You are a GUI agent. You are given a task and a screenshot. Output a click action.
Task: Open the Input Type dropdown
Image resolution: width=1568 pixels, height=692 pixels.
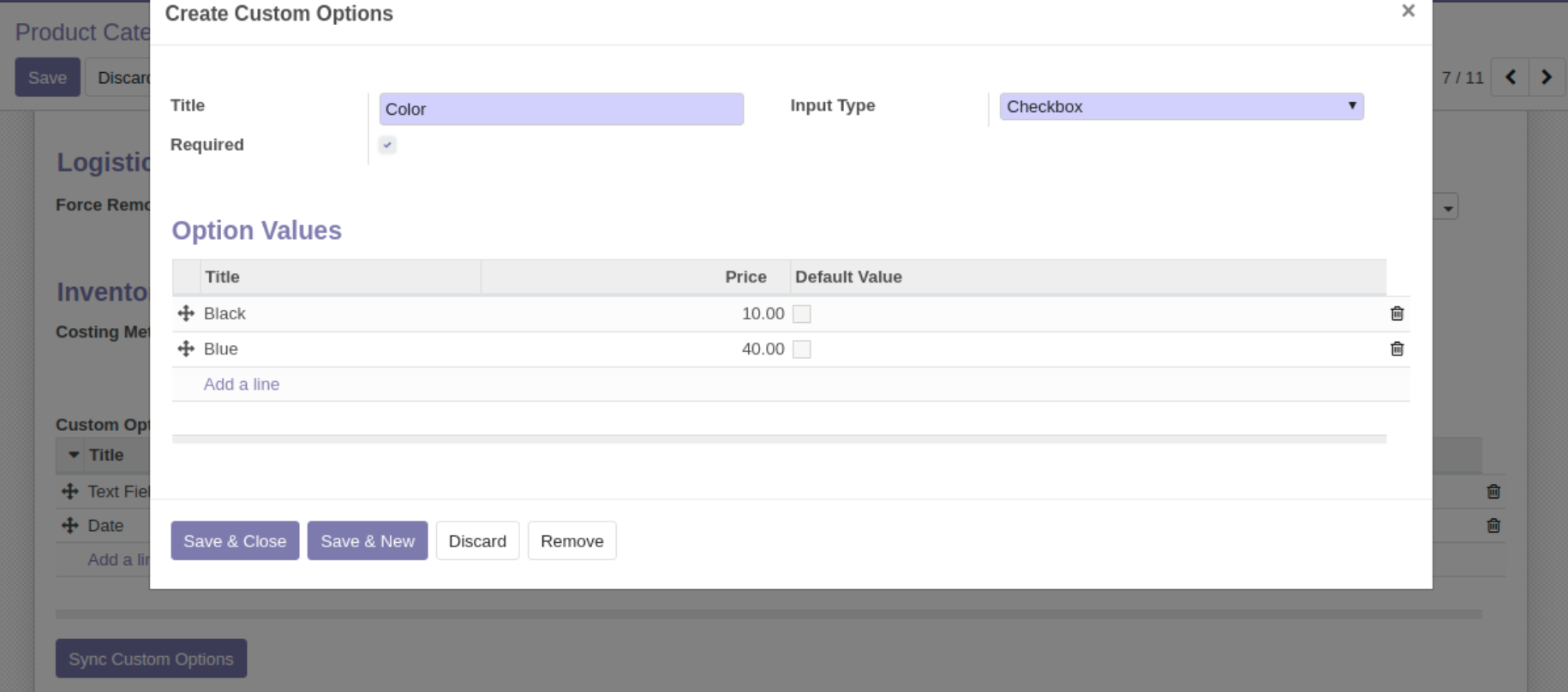pyautogui.click(x=1181, y=107)
